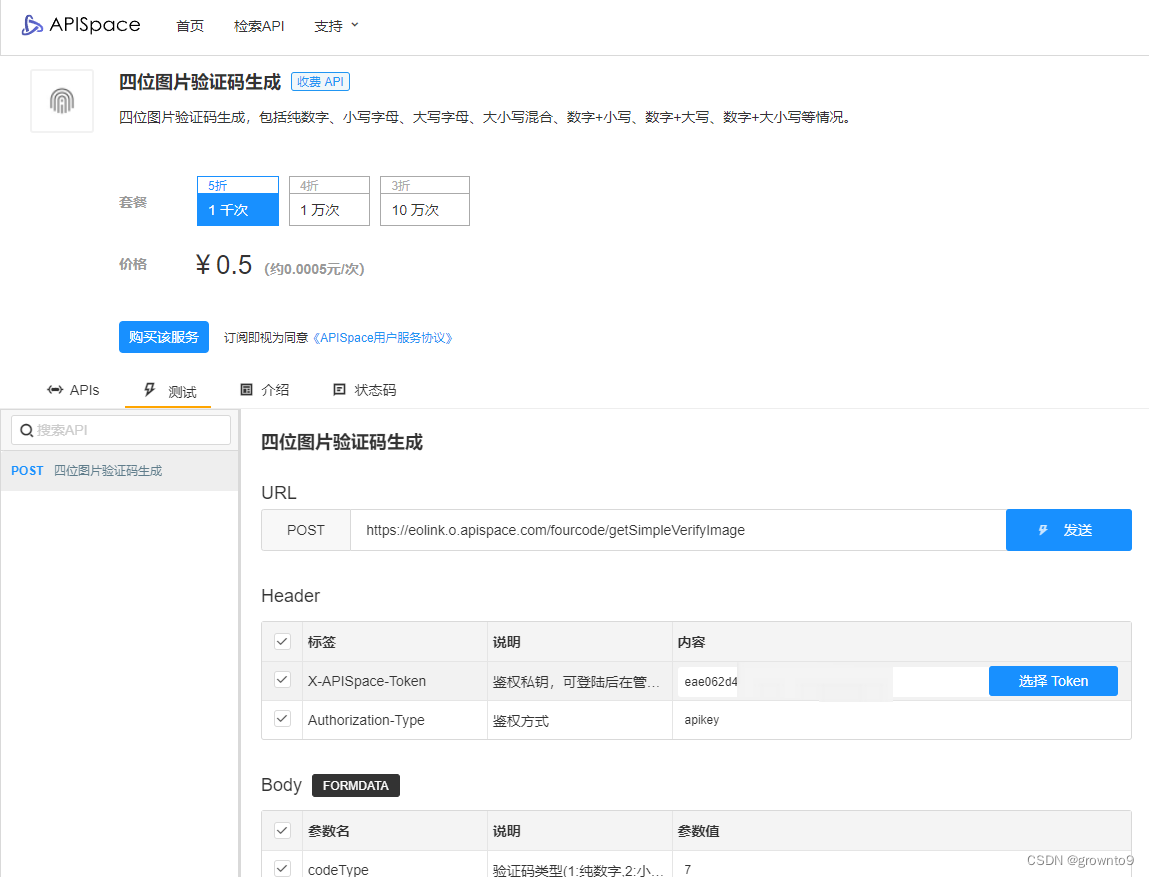Click the lightning icon on 发送 button
The width and height of the screenshot is (1149, 877).
click(1043, 530)
